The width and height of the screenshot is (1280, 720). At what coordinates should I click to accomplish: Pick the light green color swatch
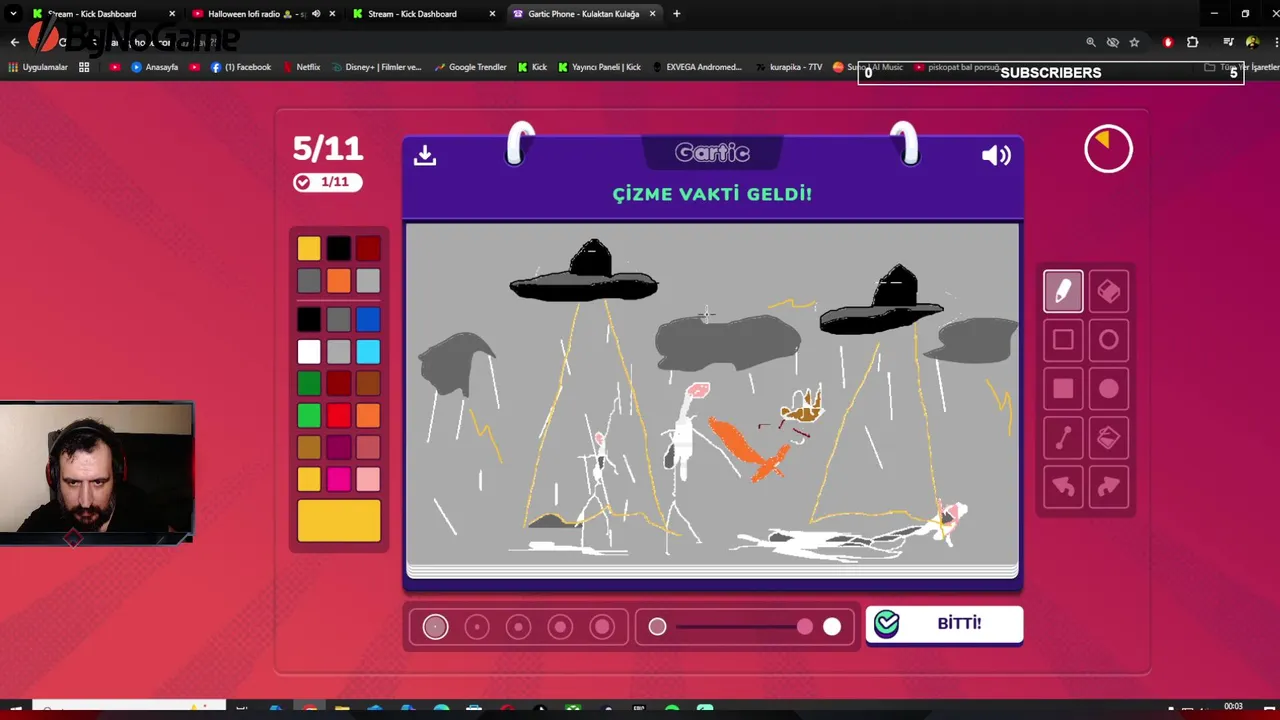(x=309, y=415)
